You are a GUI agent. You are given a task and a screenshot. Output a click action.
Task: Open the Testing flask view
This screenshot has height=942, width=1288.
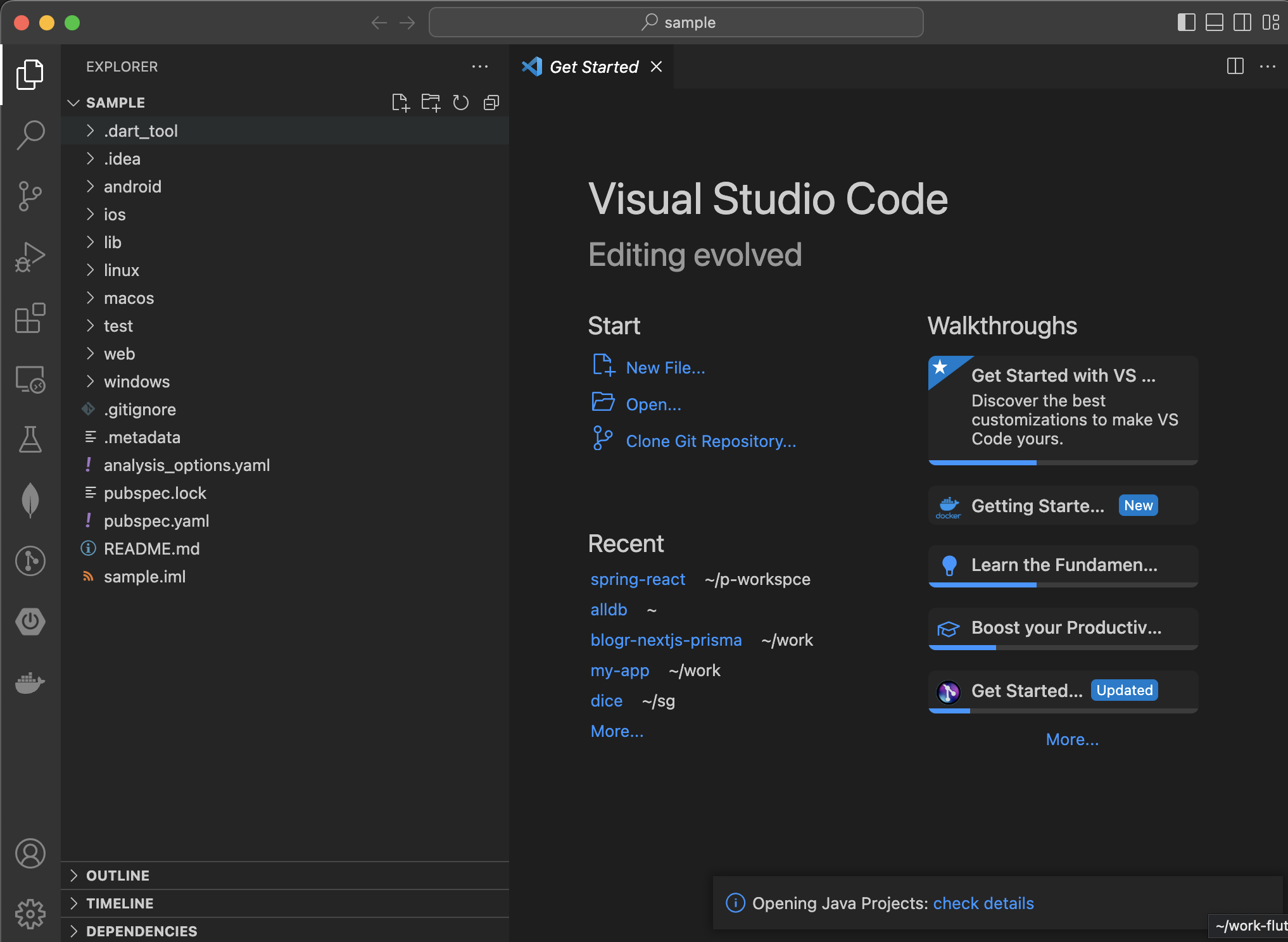click(30, 439)
